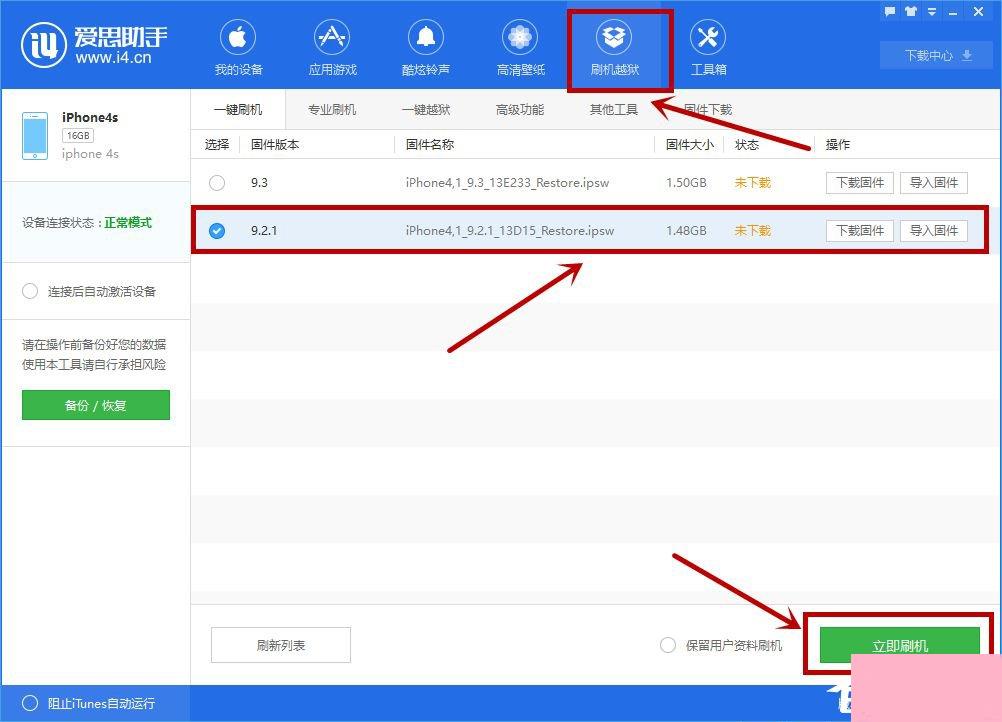Click the 状态 column header
This screenshot has height=722, width=1002.
(x=746, y=144)
